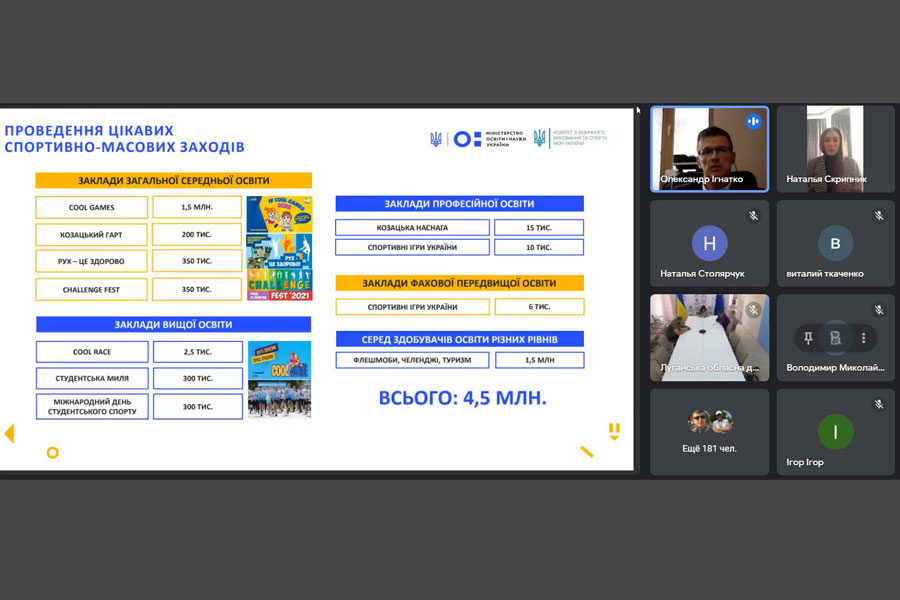The height and width of the screenshot is (600, 900).
Task: Click the tile icon between pin and three dots
Action: pyautogui.click(x=836, y=338)
